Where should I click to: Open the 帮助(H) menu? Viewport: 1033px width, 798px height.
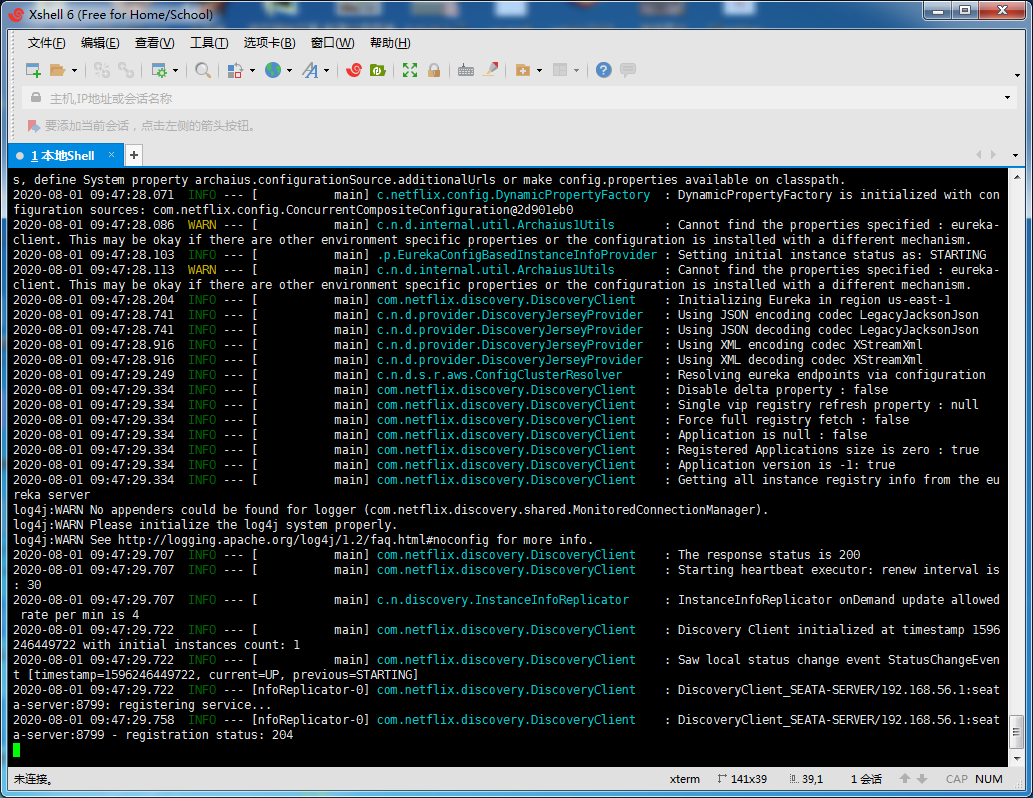pos(390,43)
